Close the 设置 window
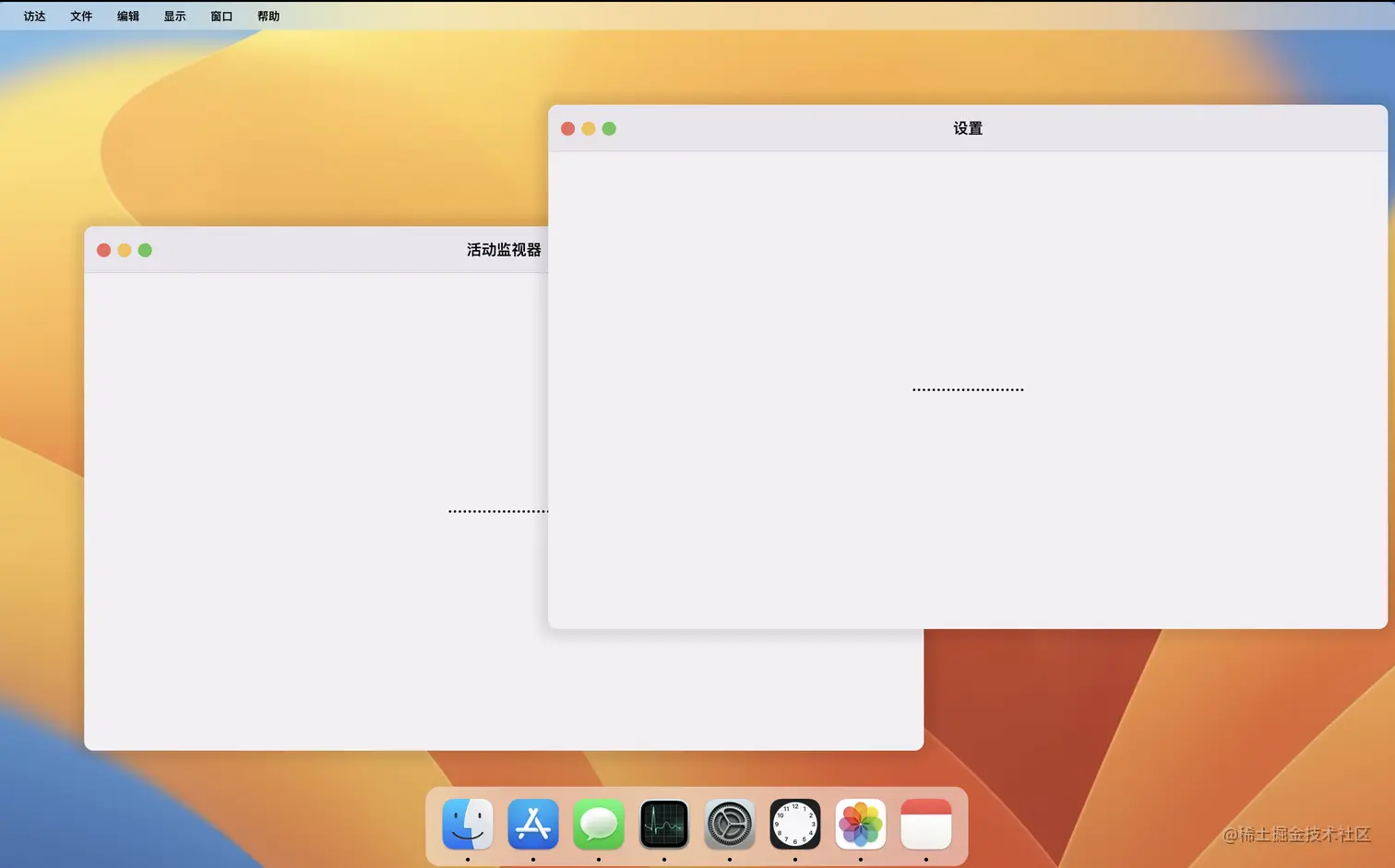The height and width of the screenshot is (868, 1395). [568, 128]
